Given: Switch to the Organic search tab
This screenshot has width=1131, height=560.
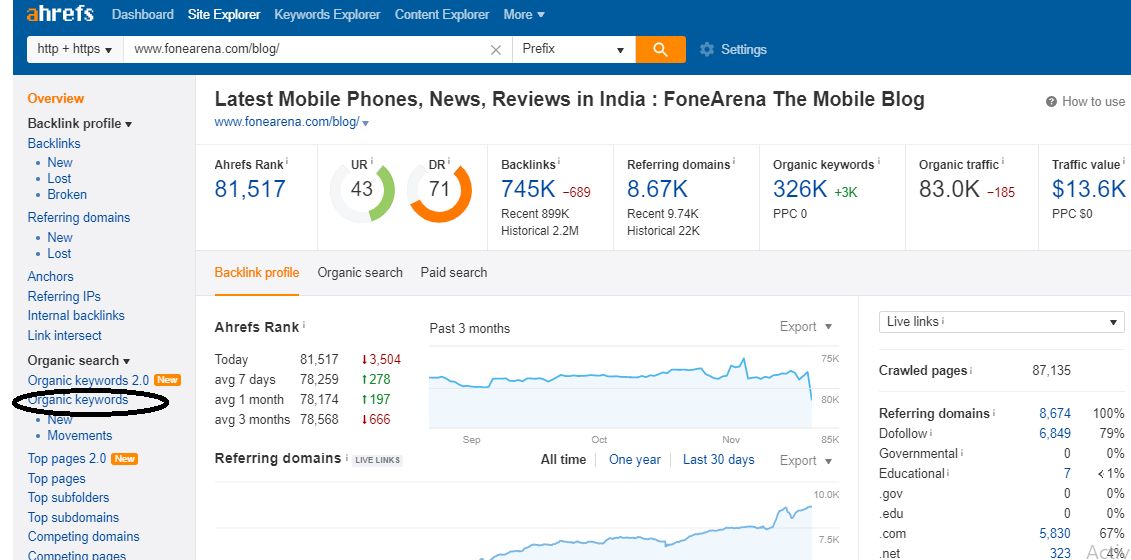Looking at the screenshot, I should (360, 273).
